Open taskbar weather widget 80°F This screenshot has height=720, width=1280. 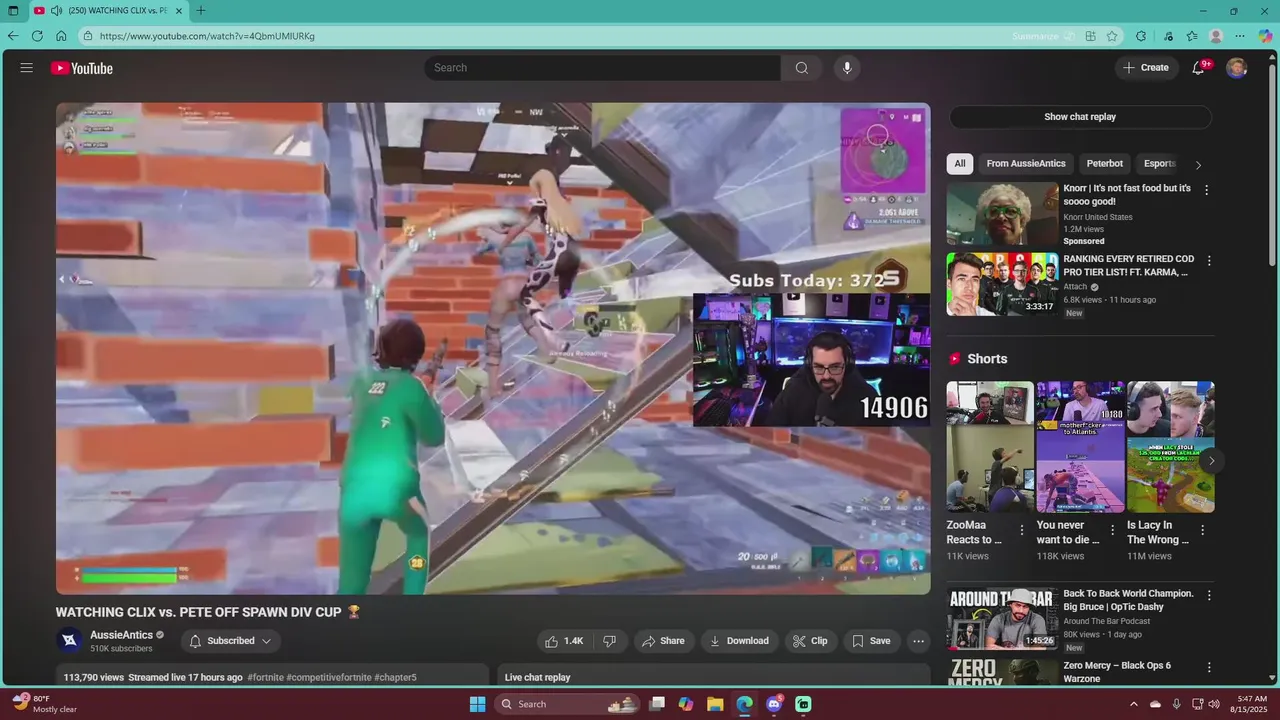pyautogui.click(x=44, y=704)
